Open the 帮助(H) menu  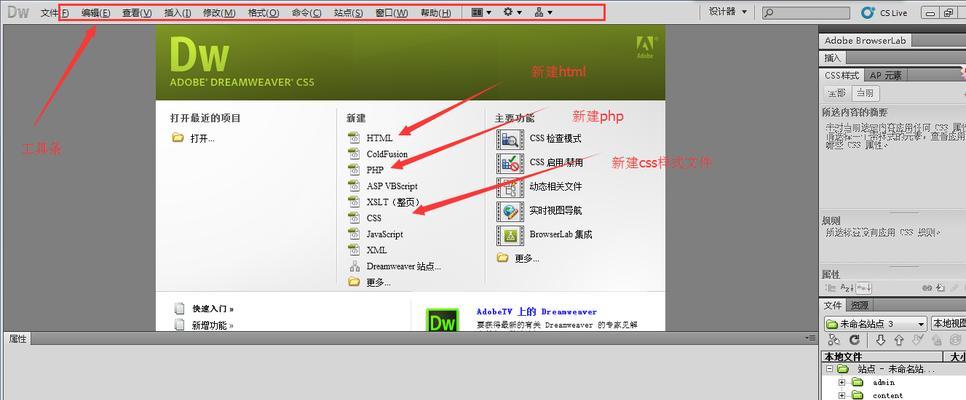436,12
